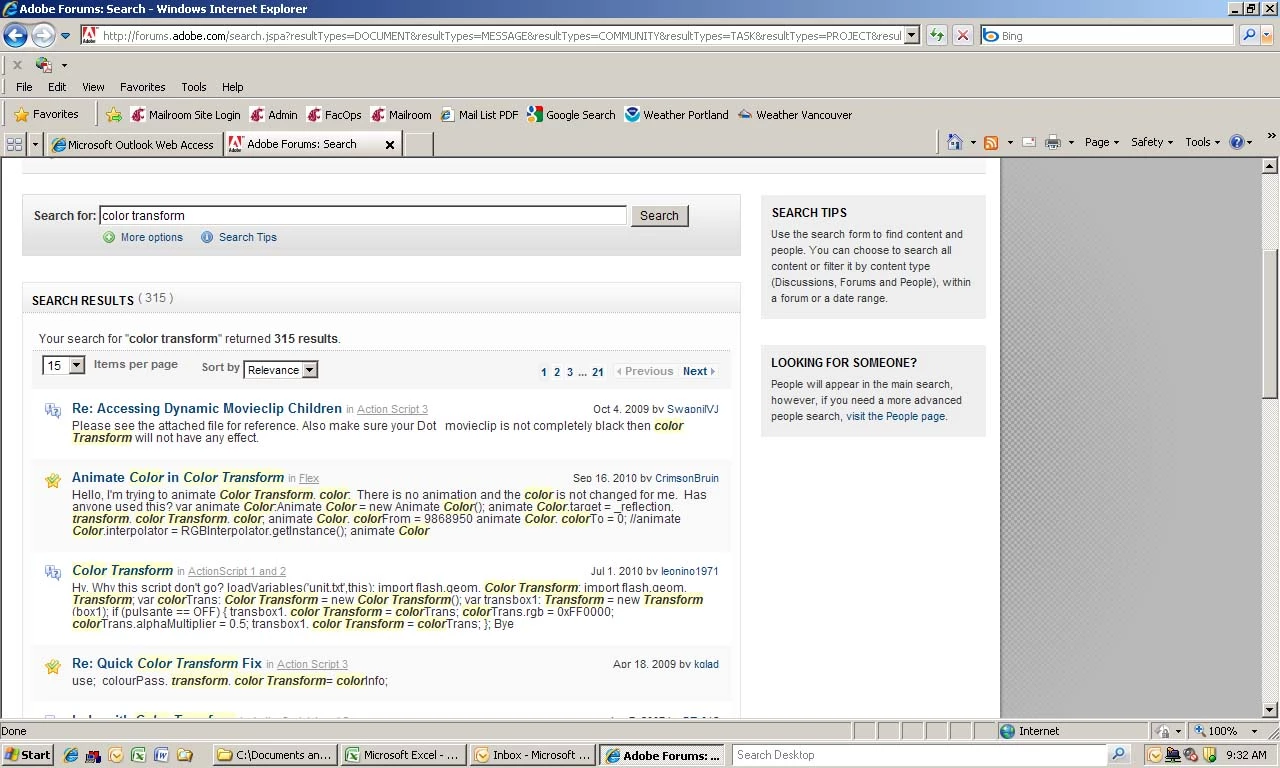Click the Excel icon in Quick Launch

138,755
